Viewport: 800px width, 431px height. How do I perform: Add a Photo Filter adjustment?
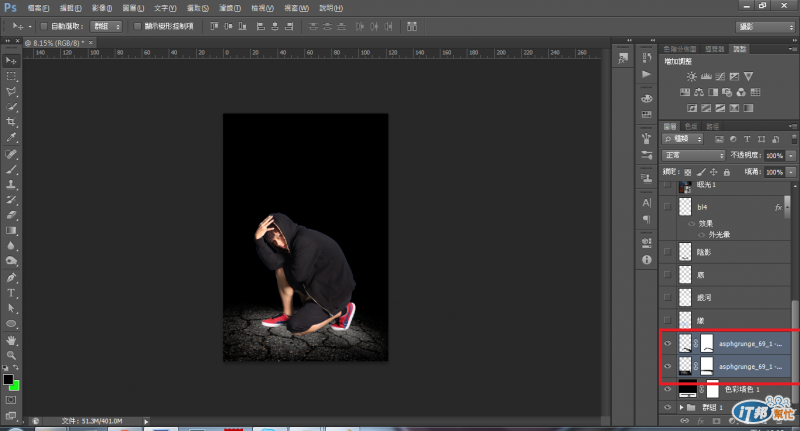point(727,92)
